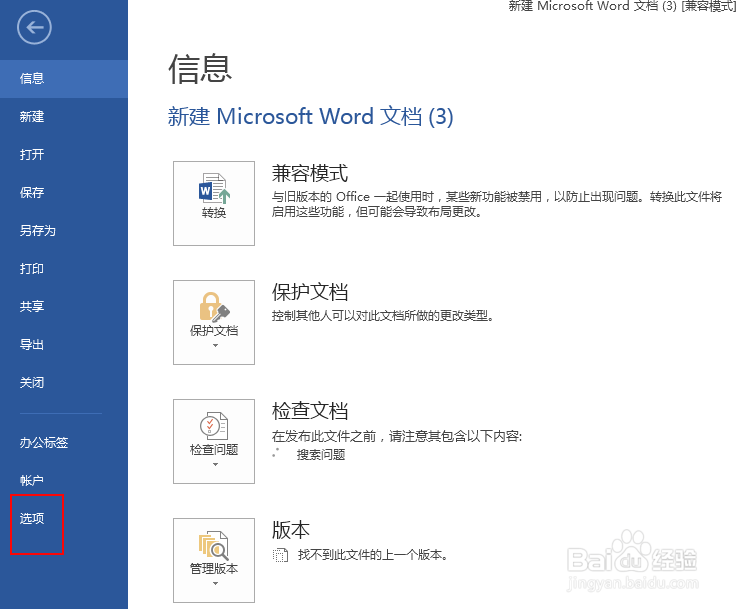Click the 检查文档 section heading

[x=310, y=411]
